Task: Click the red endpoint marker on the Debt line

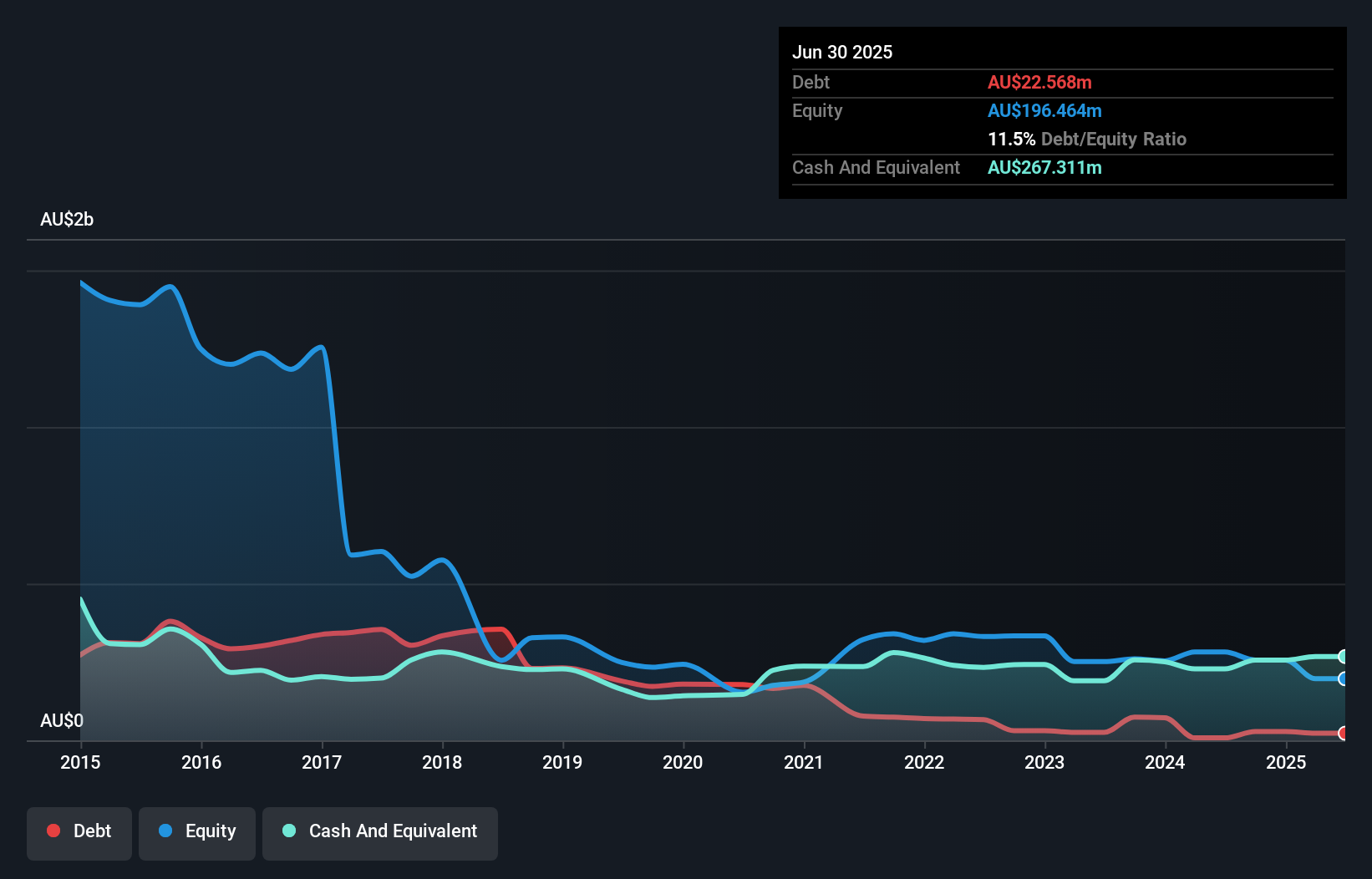Action: (1344, 734)
